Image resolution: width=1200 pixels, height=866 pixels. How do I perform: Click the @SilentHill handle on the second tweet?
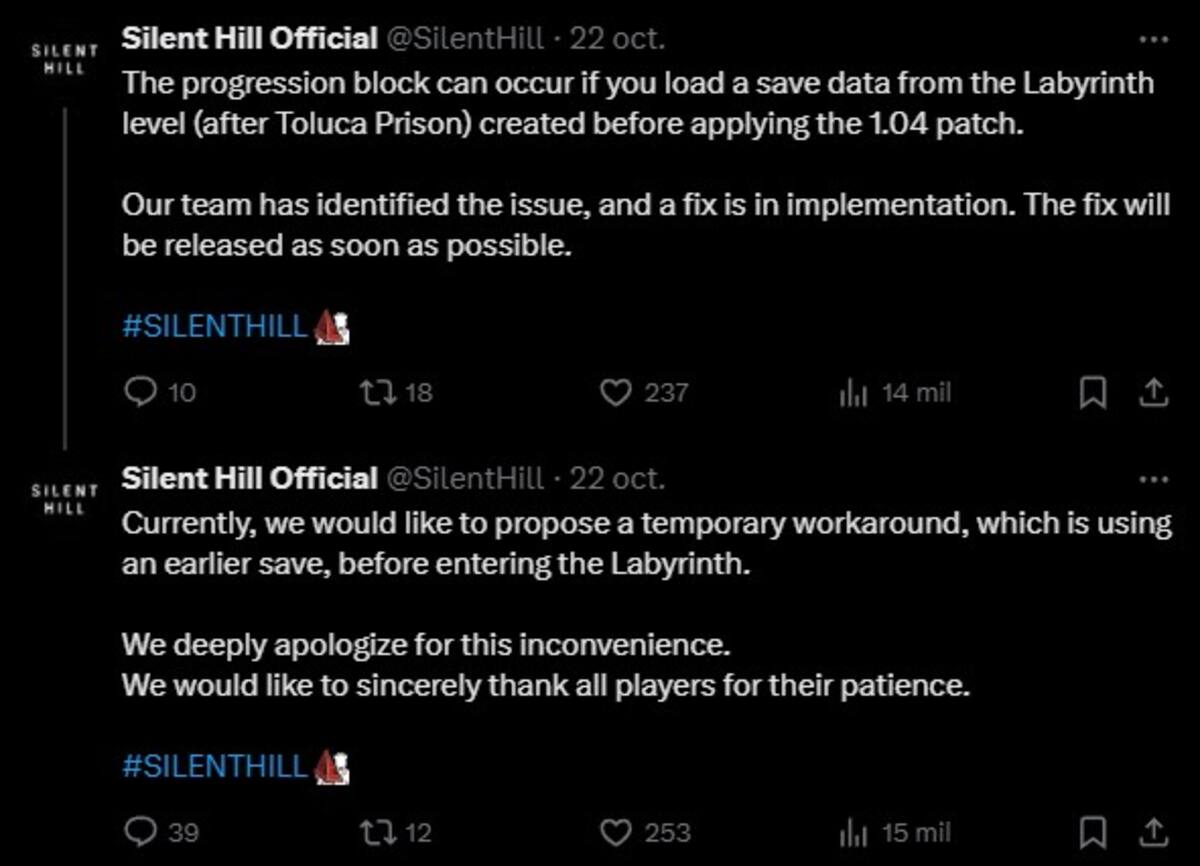[464, 478]
